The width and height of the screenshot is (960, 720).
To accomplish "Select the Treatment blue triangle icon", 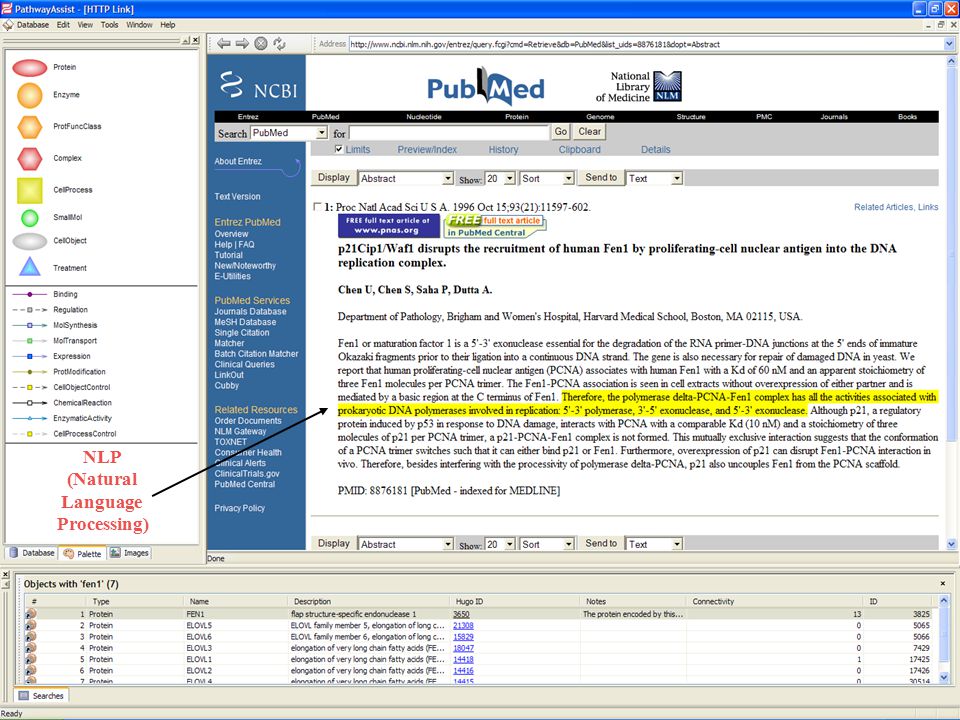I will click(x=29, y=267).
